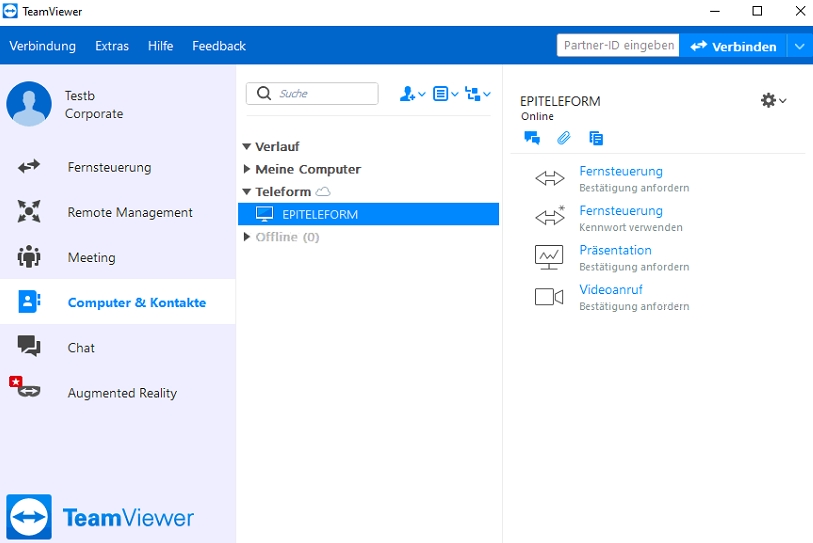Select the EPITELEFORM computer entry

point(368,214)
